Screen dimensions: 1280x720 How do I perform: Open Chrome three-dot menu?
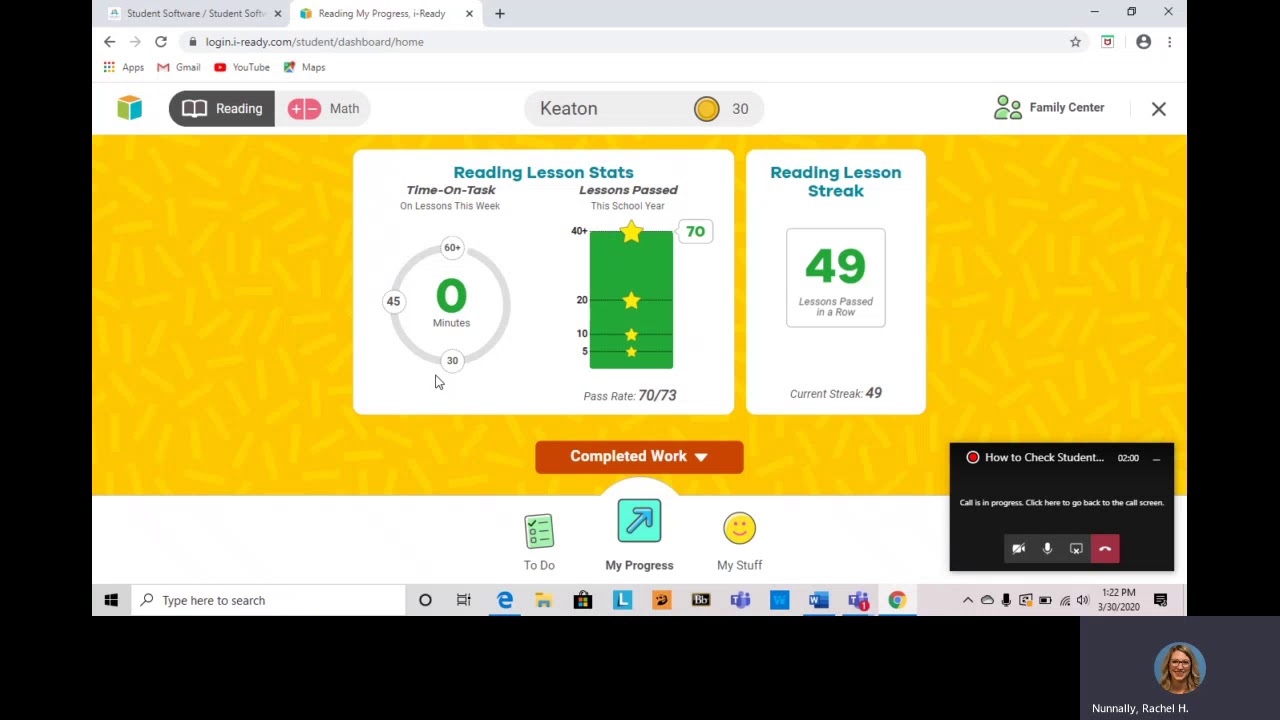[x=1169, y=42]
